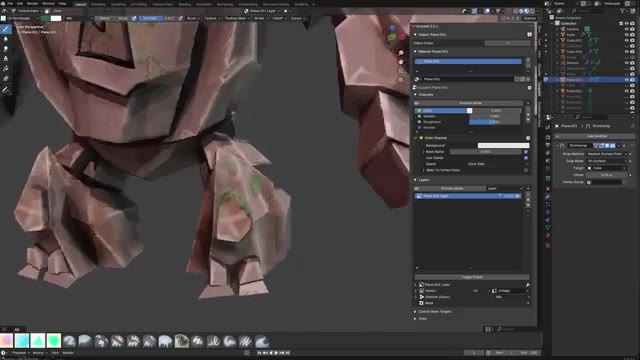
Task: Click the Toggle Eraser button
Action: tap(472, 277)
